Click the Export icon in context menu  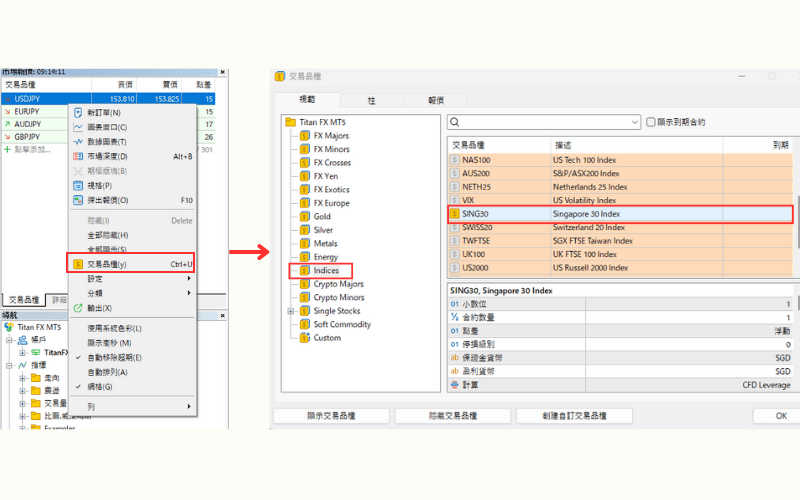[x=78, y=308]
